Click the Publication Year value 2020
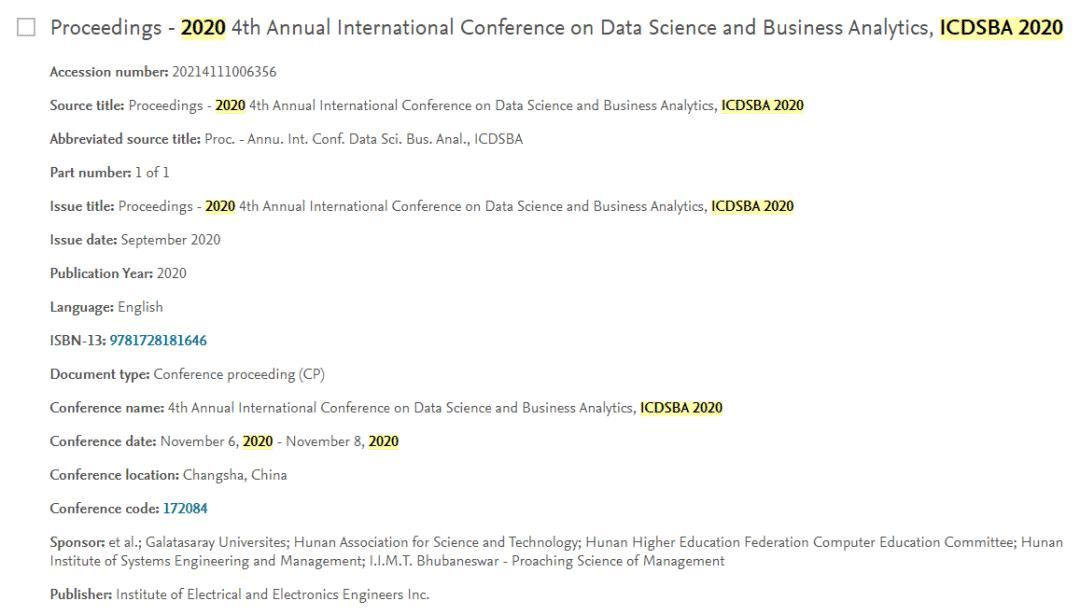The height and width of the screenshot is (615, 1080). [170, 273]
